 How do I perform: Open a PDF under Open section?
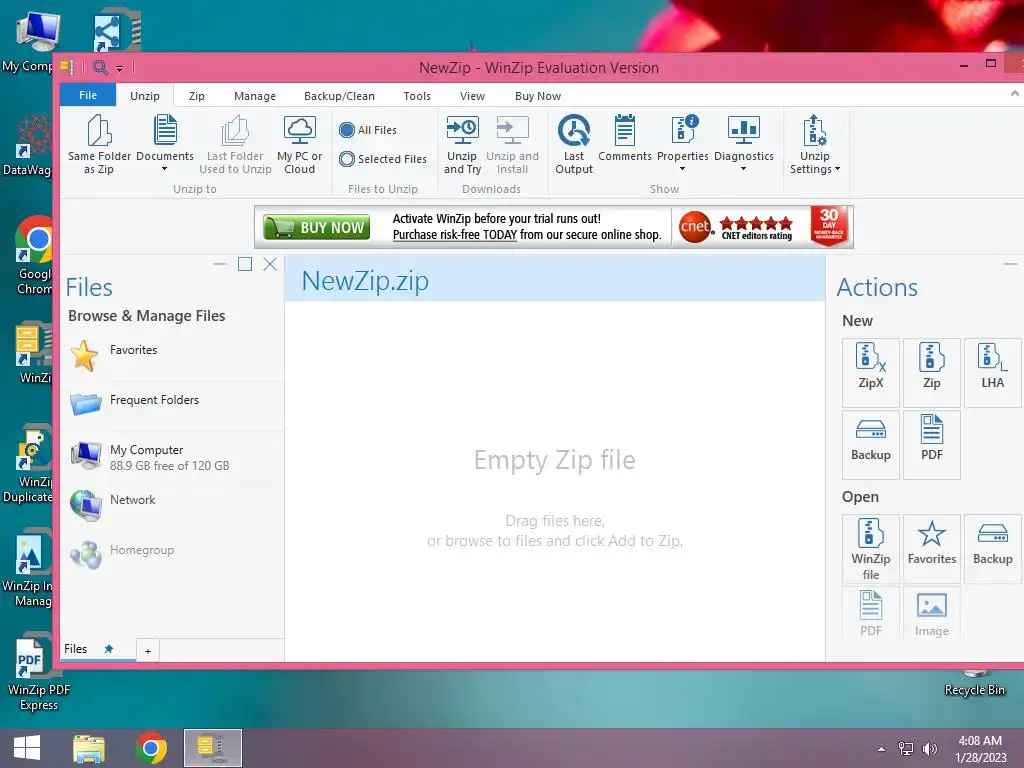coord(871,613)
